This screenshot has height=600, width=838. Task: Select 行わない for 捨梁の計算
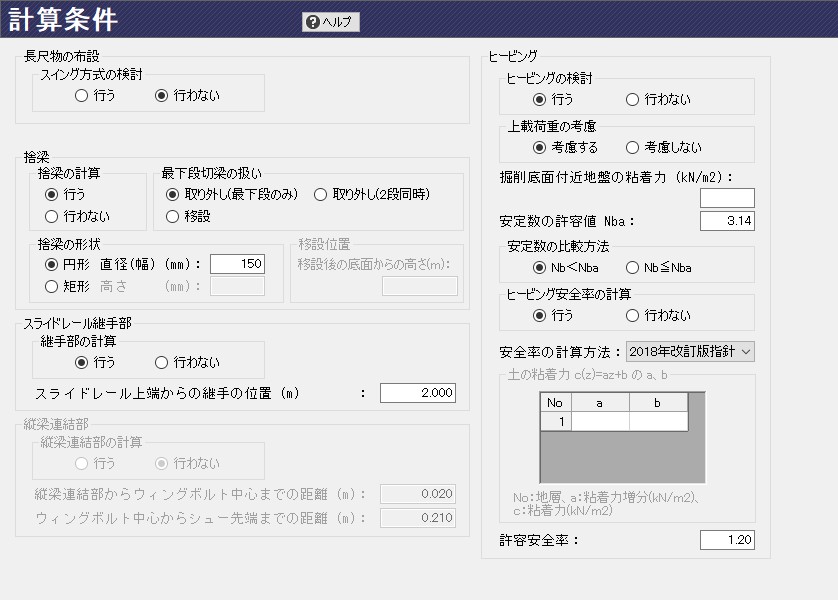(x=77, y=216)
